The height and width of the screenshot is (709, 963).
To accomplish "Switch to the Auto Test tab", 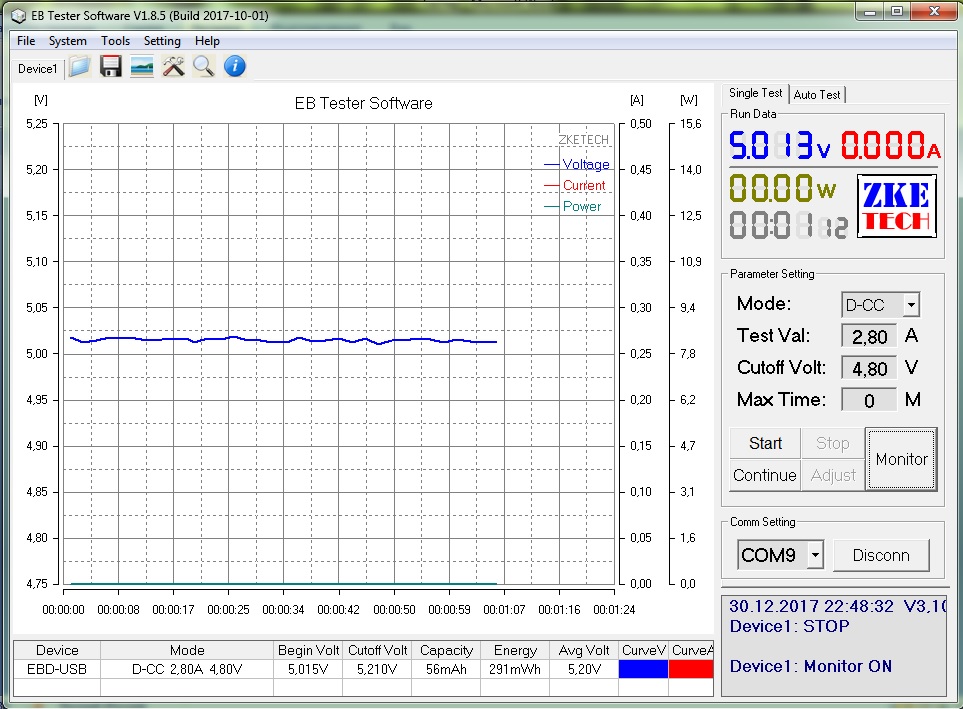I will click(x=817, y=95).
